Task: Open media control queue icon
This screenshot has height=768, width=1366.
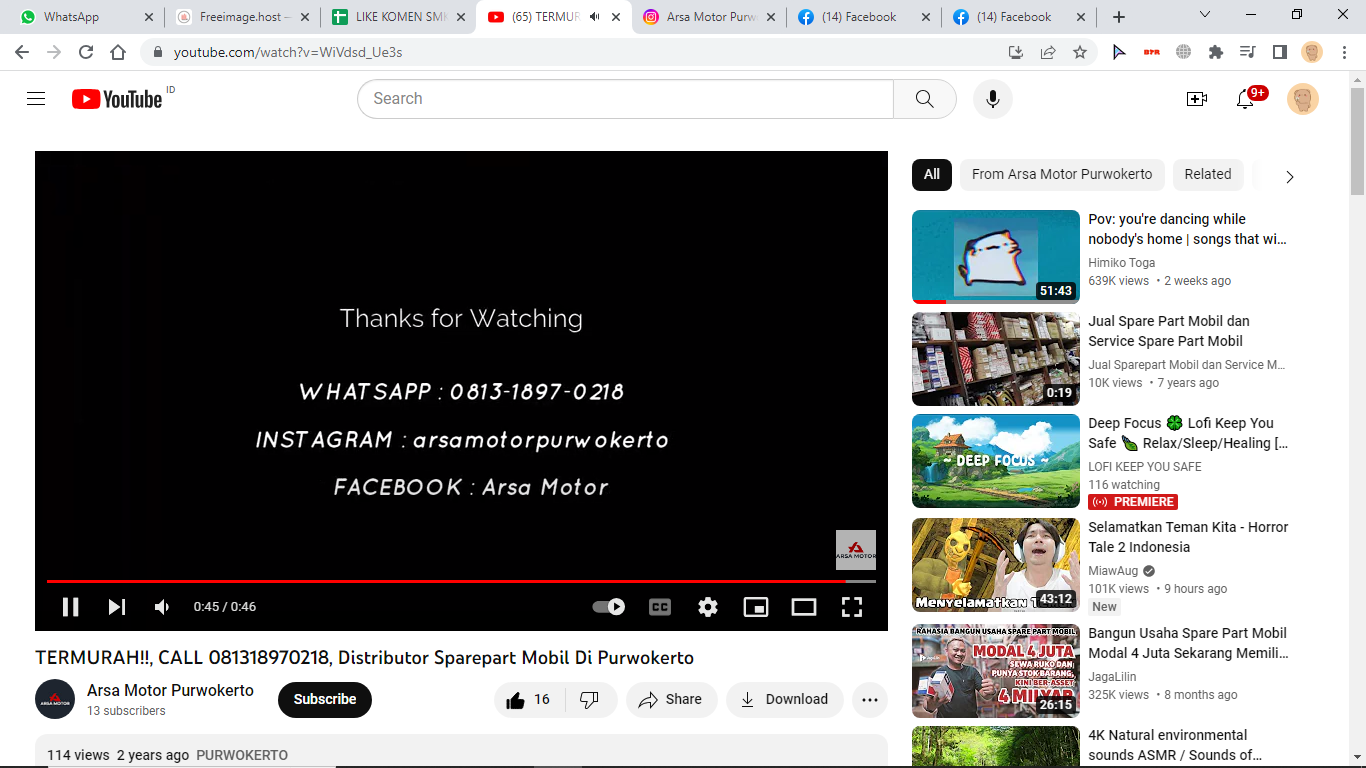Action: (1248, 52)
